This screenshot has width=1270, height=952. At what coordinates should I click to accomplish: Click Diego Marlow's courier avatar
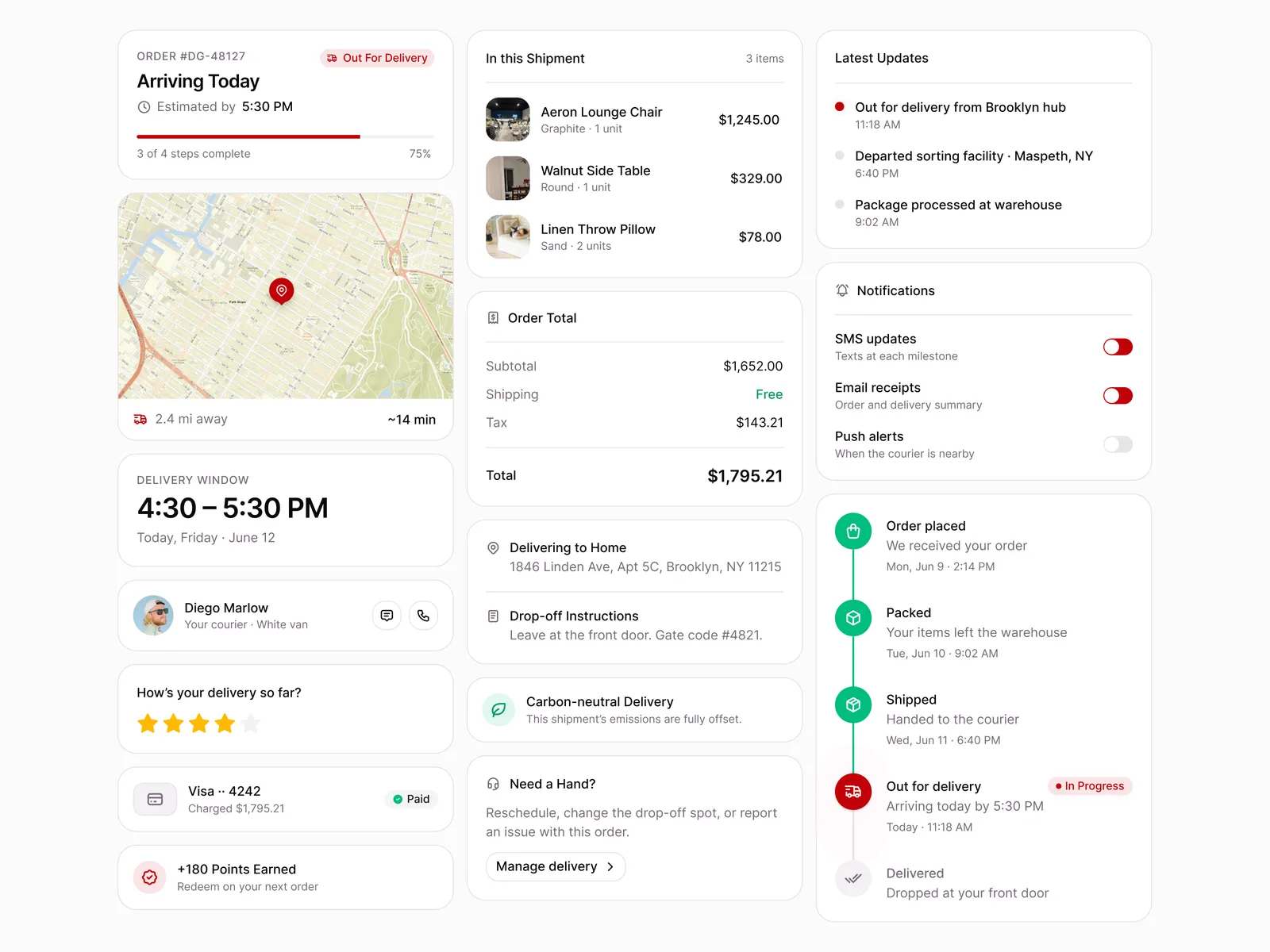point(153,616)
